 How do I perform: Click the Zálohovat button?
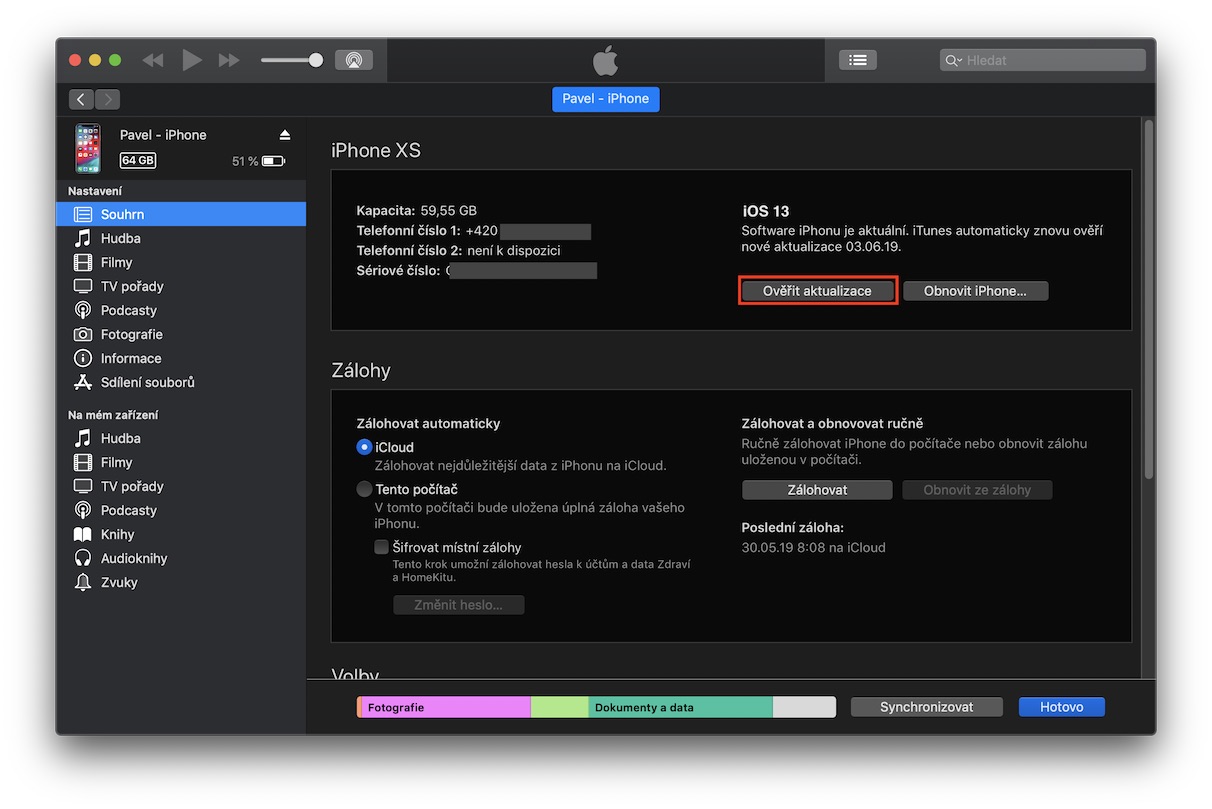tap(817, 490)
